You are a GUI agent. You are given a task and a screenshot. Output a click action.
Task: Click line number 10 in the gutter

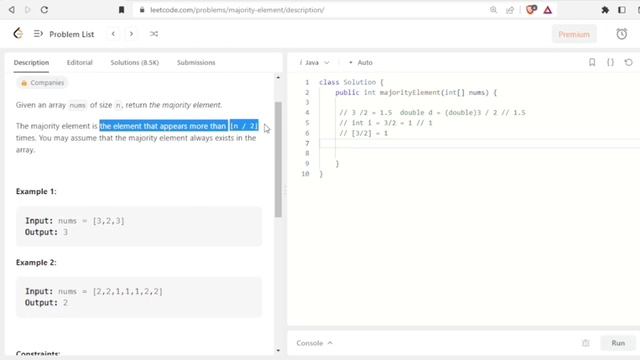tap(305, 174)
